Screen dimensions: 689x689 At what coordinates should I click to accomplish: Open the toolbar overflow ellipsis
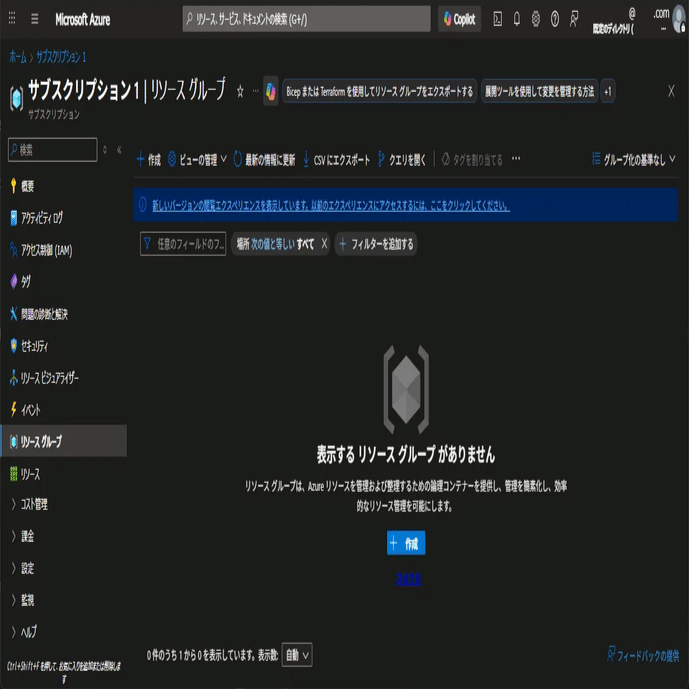click(x=516, y=159)
